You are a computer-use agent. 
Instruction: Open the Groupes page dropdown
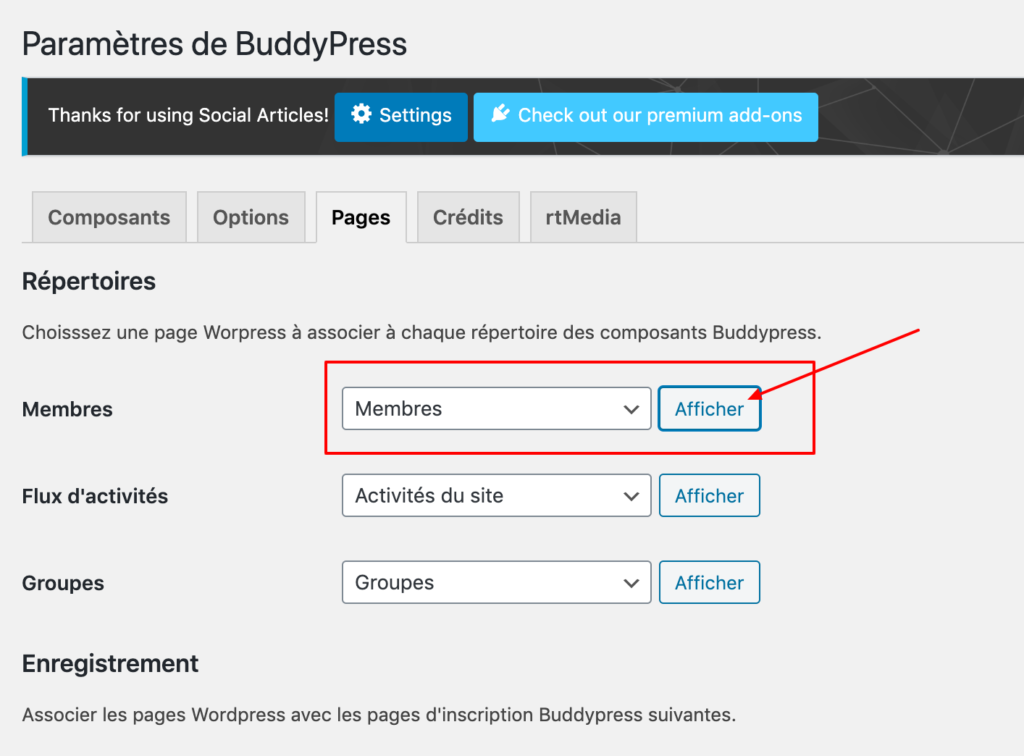point(496,582)
